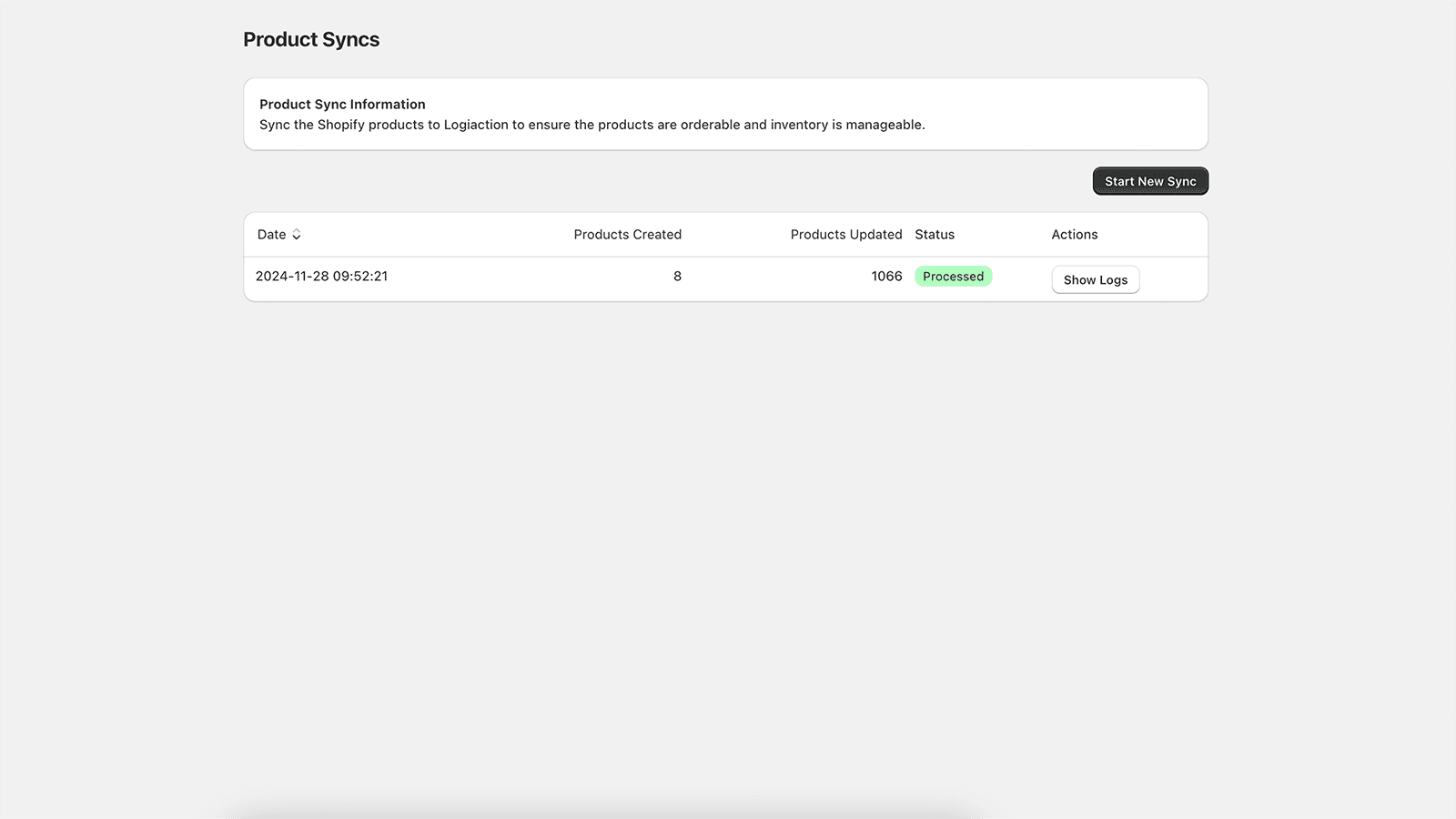Sort table by the Date column header

click(272, 235)
